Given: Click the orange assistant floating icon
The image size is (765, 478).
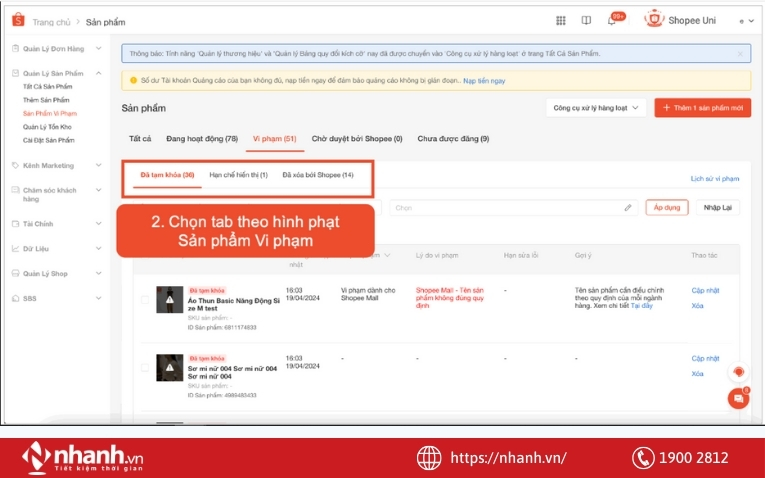Looking at the screenshot, I should tap(739, 372).
